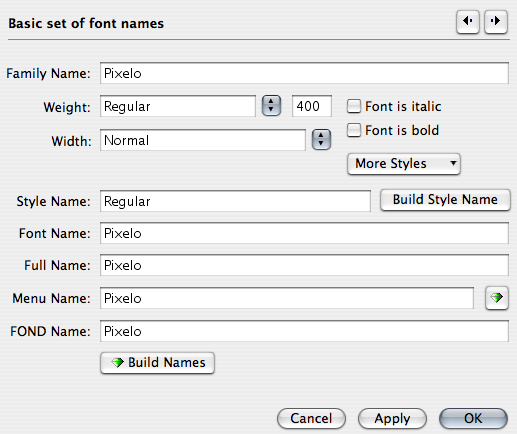The width and height of the screenshot is (517, 434).
Task: Enable the Font is italic checkbox
Action: pyautogui.click(x=354, y=106)
